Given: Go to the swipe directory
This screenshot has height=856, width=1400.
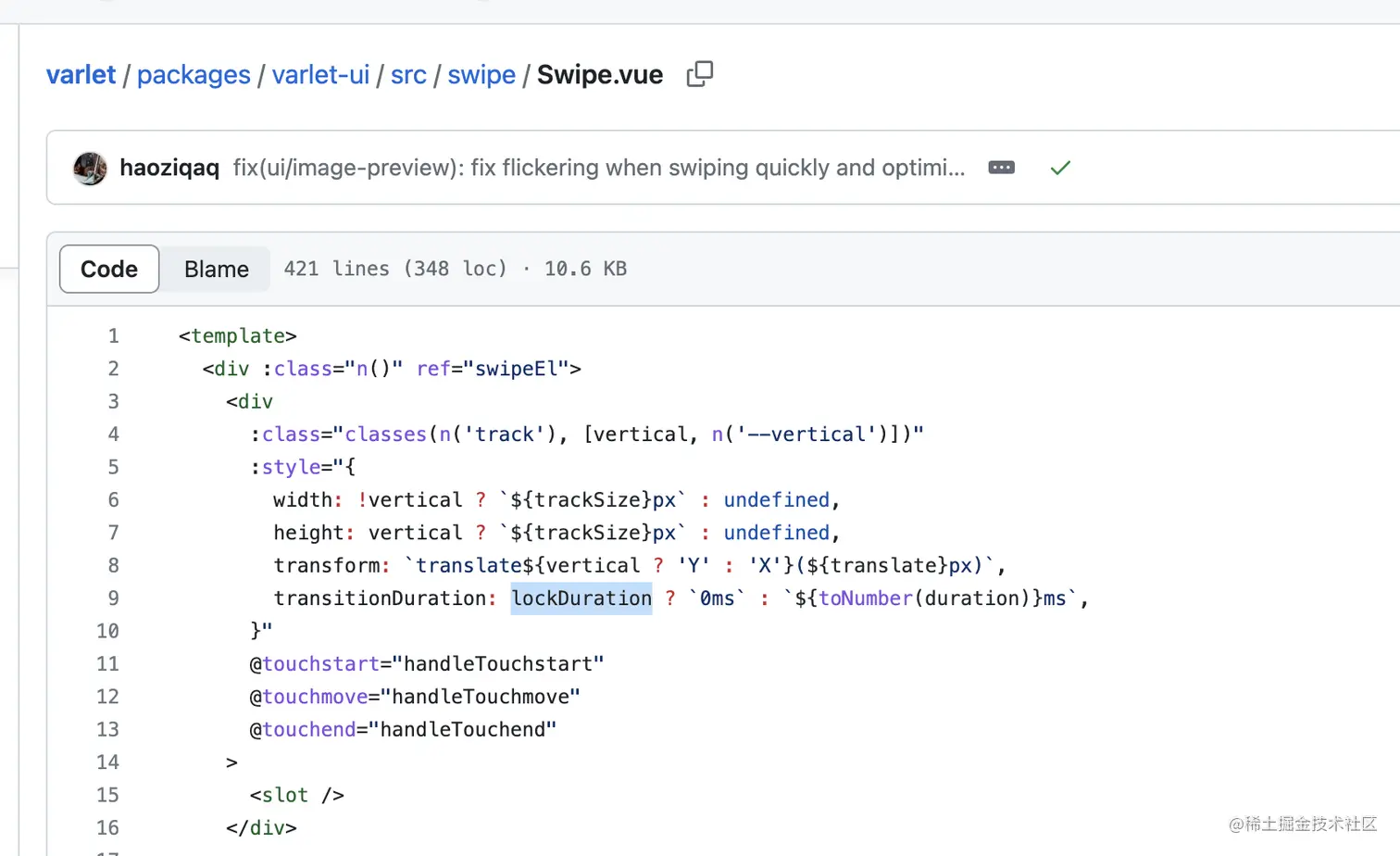Looking at the screenshot, I should 481,75.
